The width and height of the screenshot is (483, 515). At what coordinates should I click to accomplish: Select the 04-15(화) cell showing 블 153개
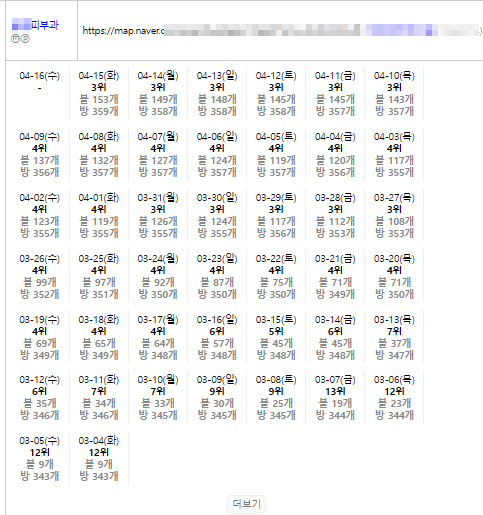99,93
